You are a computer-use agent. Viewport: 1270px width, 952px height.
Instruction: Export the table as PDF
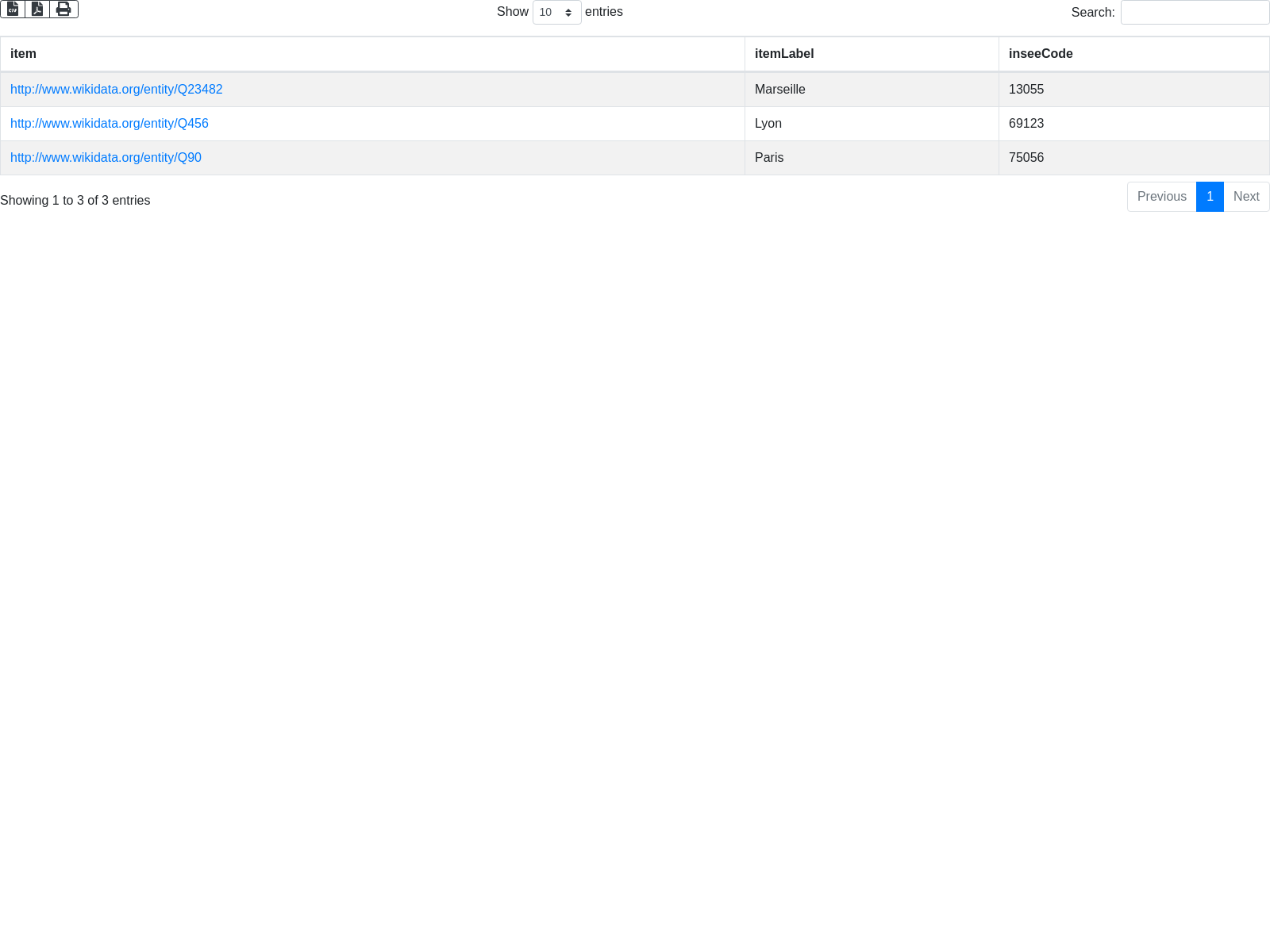(37, 10)
